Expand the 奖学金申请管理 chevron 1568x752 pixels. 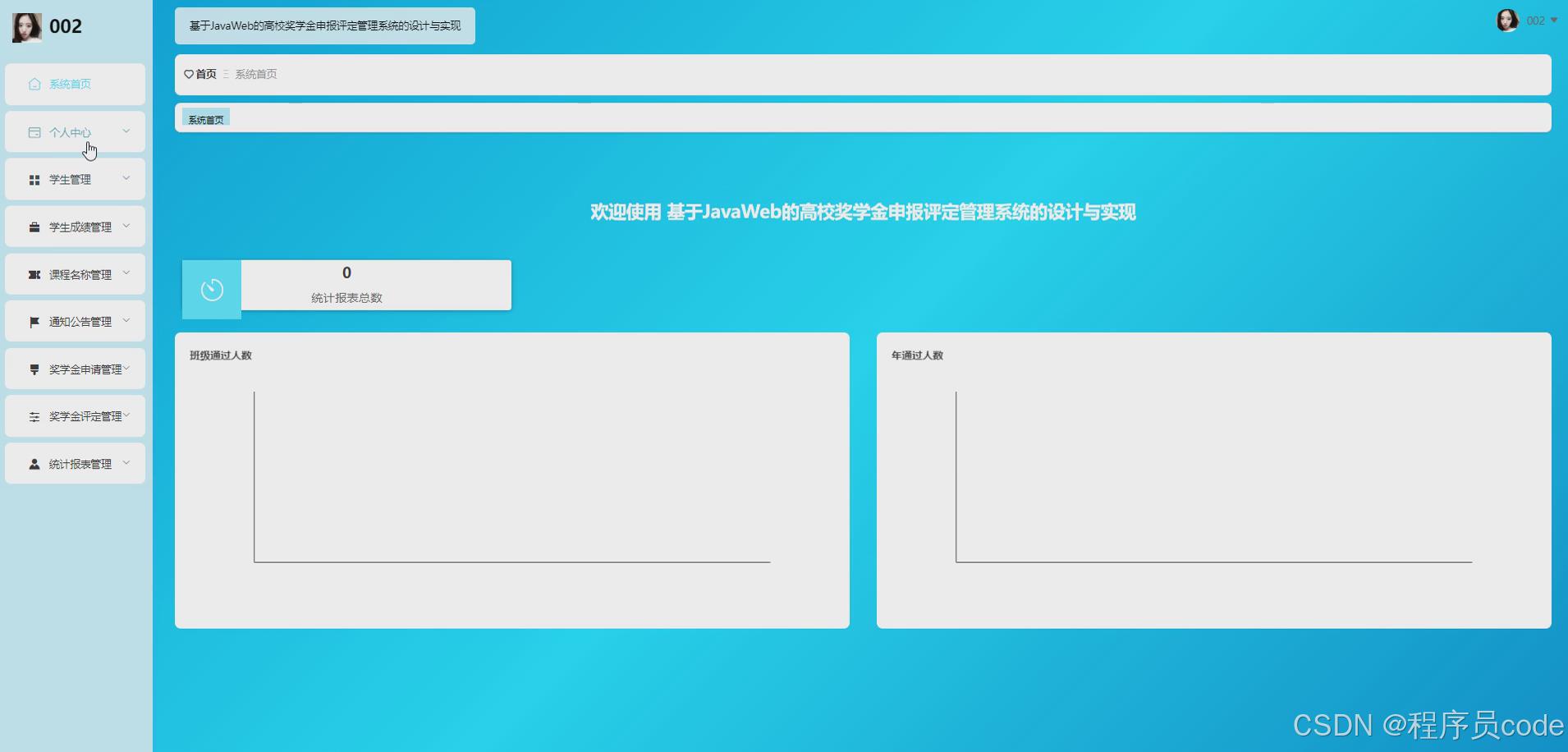coord(126,368)
